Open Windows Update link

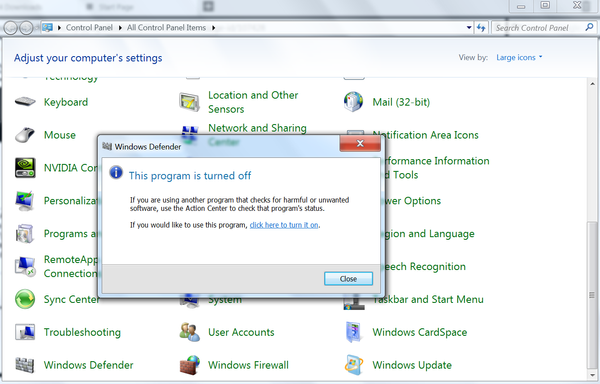pyautogui.click(x=412, y=365)
